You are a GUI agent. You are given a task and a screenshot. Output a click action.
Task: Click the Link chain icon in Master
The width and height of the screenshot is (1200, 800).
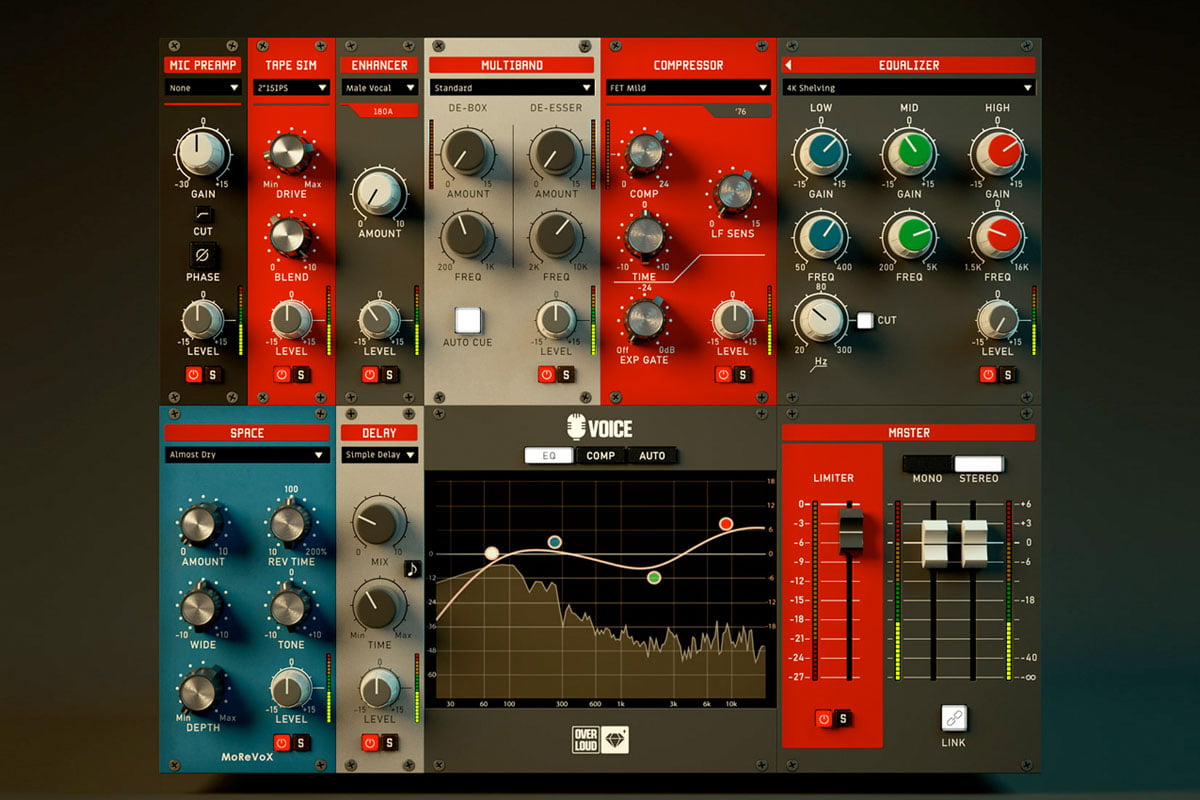click(954, 718)
